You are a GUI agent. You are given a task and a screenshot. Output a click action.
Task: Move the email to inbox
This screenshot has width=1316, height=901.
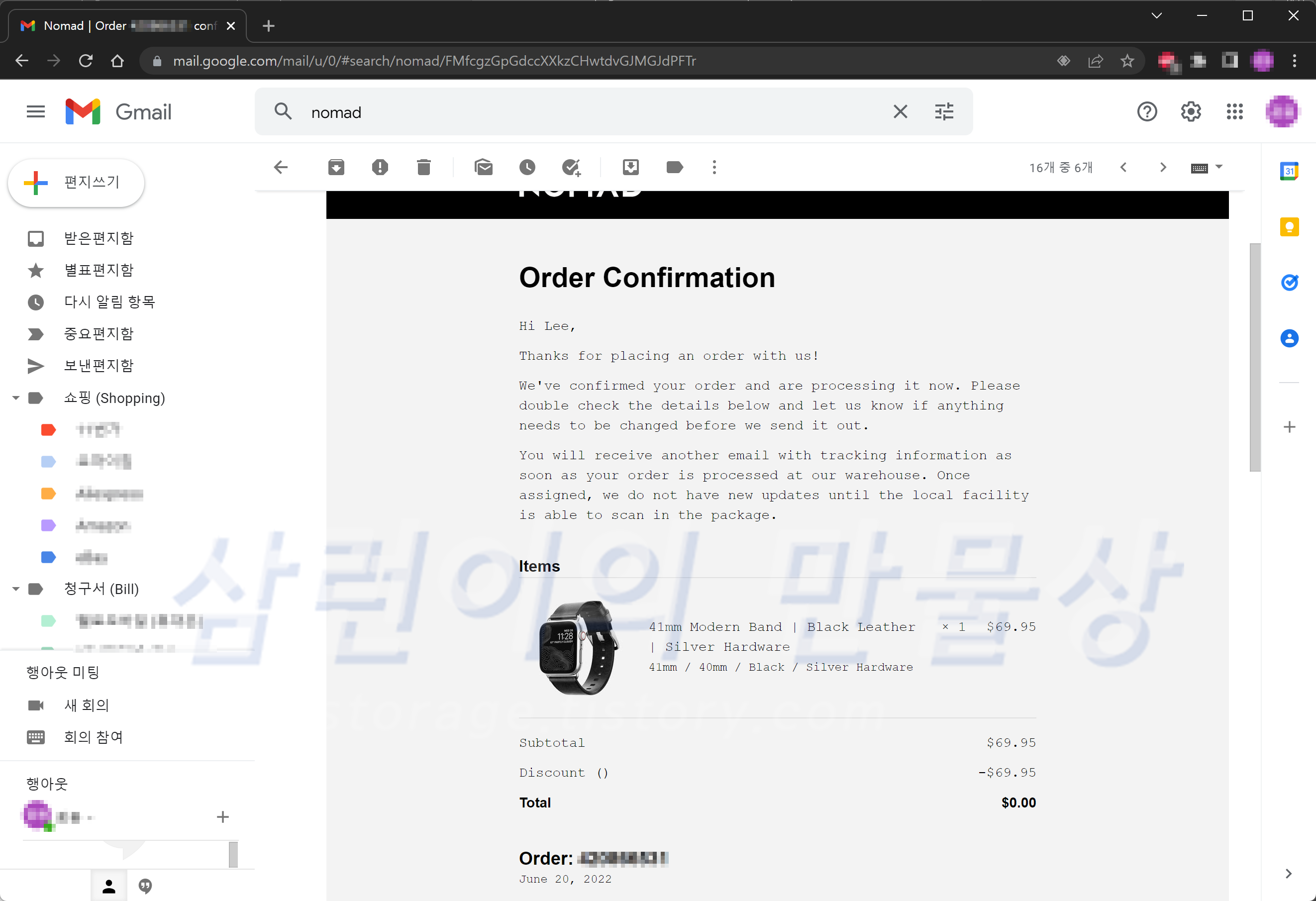[630, 167]
